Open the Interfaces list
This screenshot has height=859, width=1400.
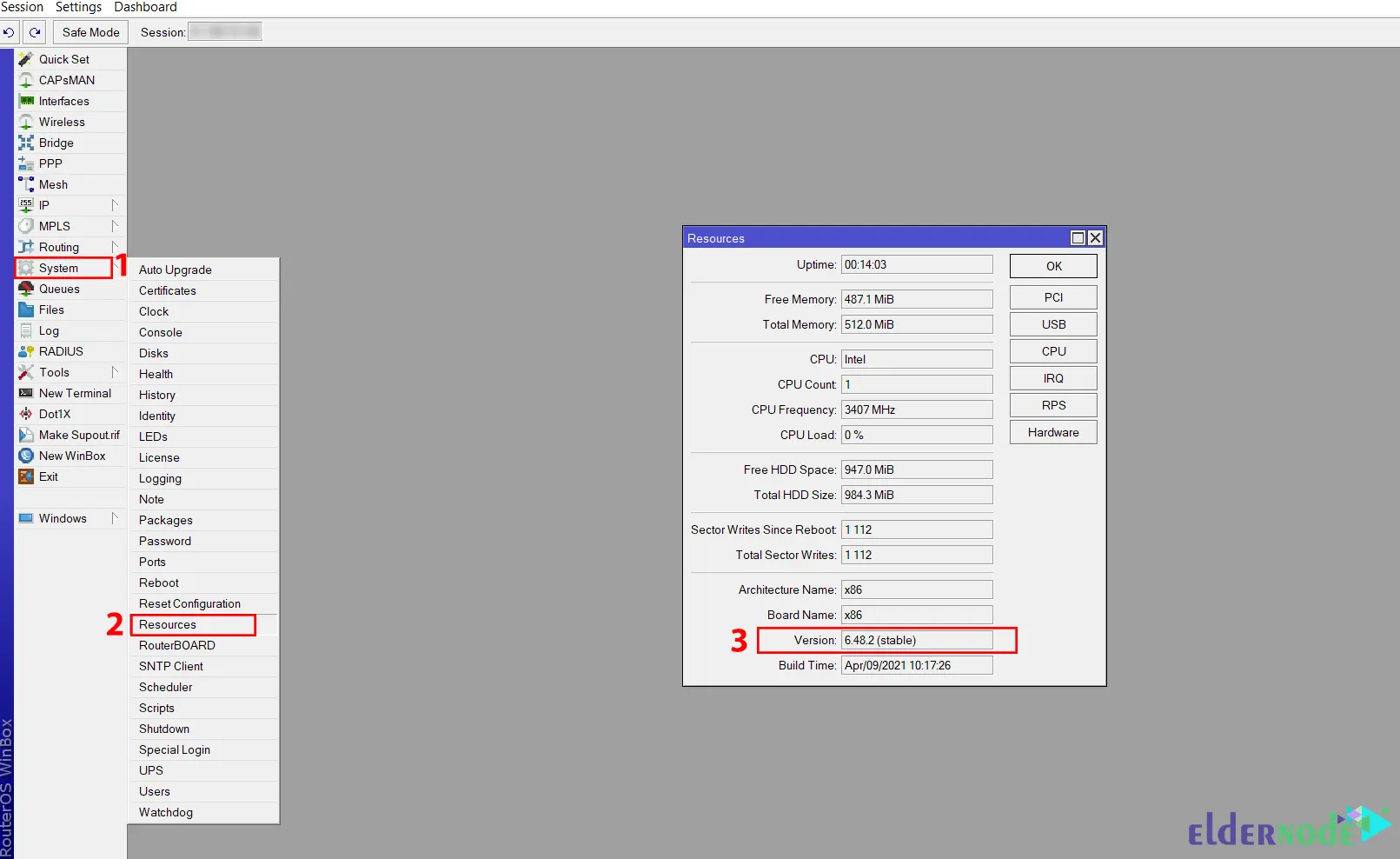(64, 101)
